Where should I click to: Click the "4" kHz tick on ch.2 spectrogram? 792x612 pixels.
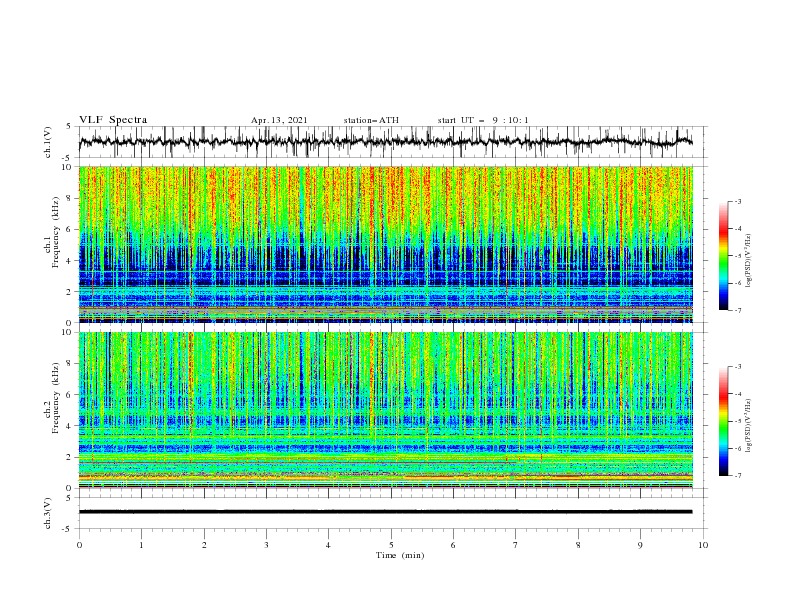(69, 426)
